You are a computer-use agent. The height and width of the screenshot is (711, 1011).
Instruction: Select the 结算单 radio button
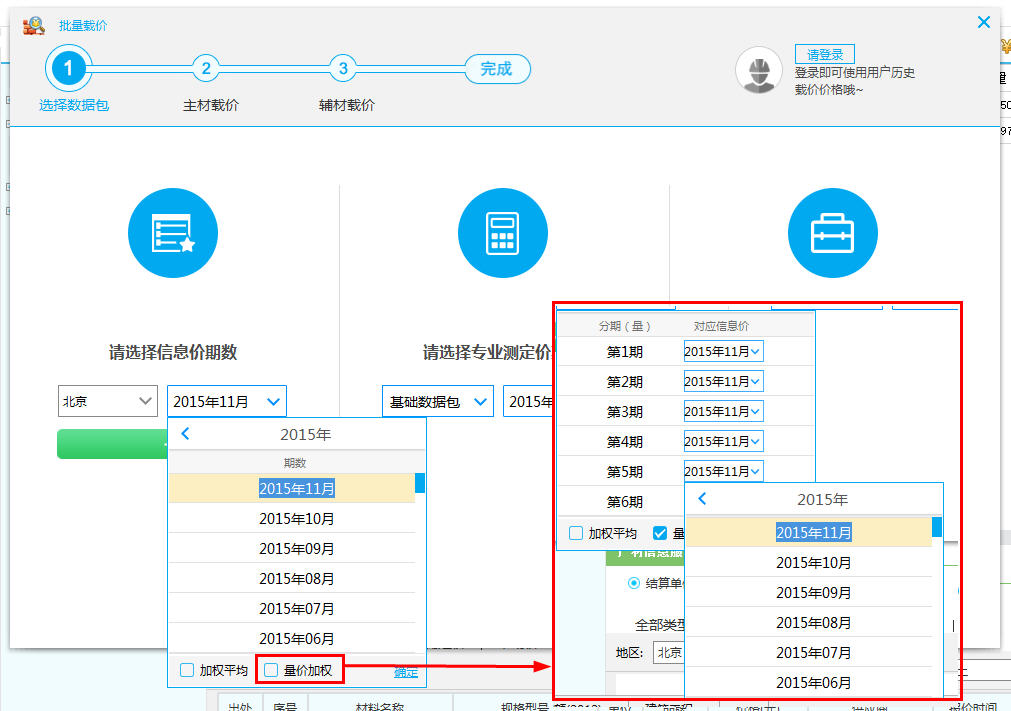tap(633, 583)
